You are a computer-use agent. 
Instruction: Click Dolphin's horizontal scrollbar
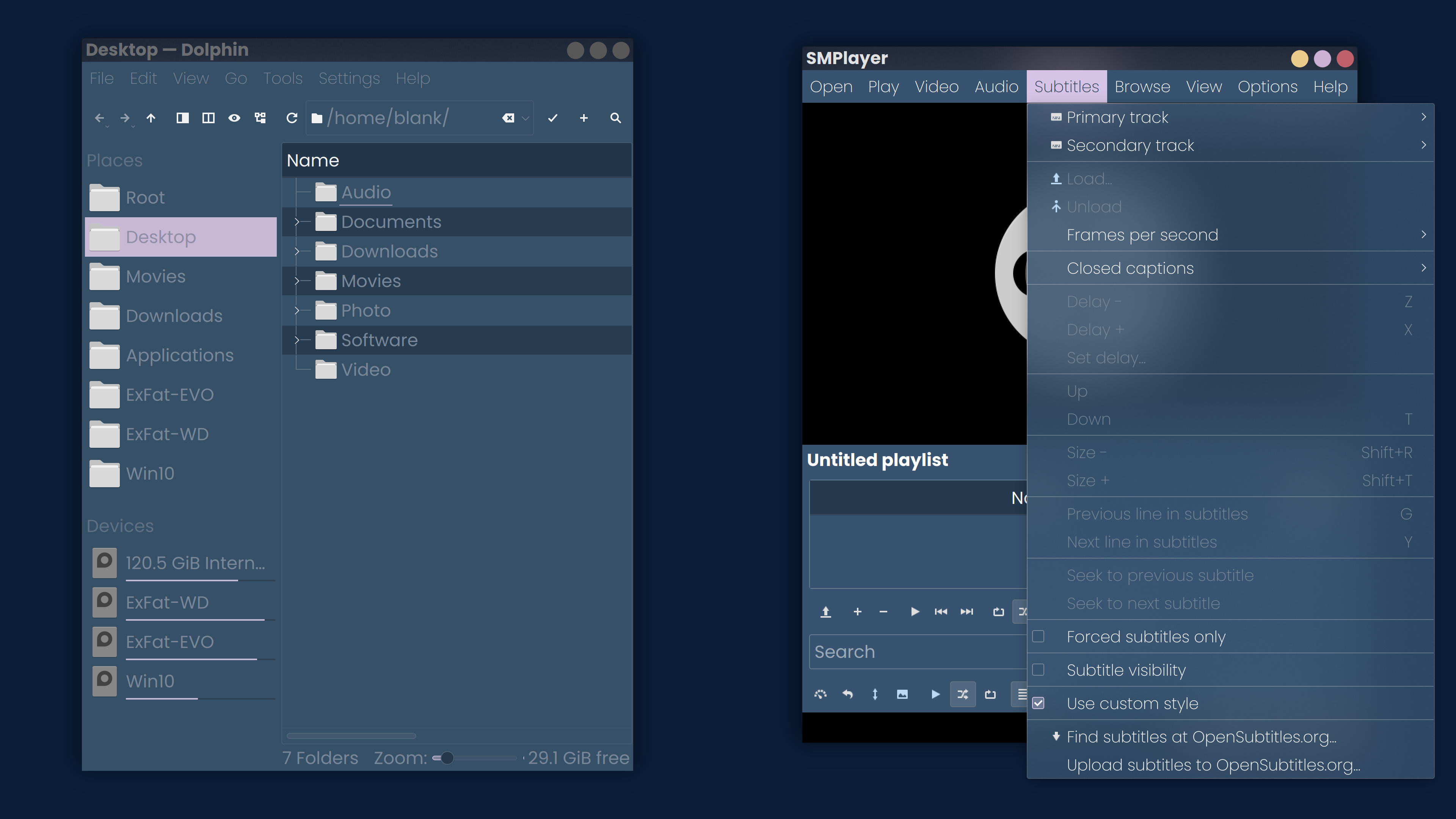coord(351,736)
